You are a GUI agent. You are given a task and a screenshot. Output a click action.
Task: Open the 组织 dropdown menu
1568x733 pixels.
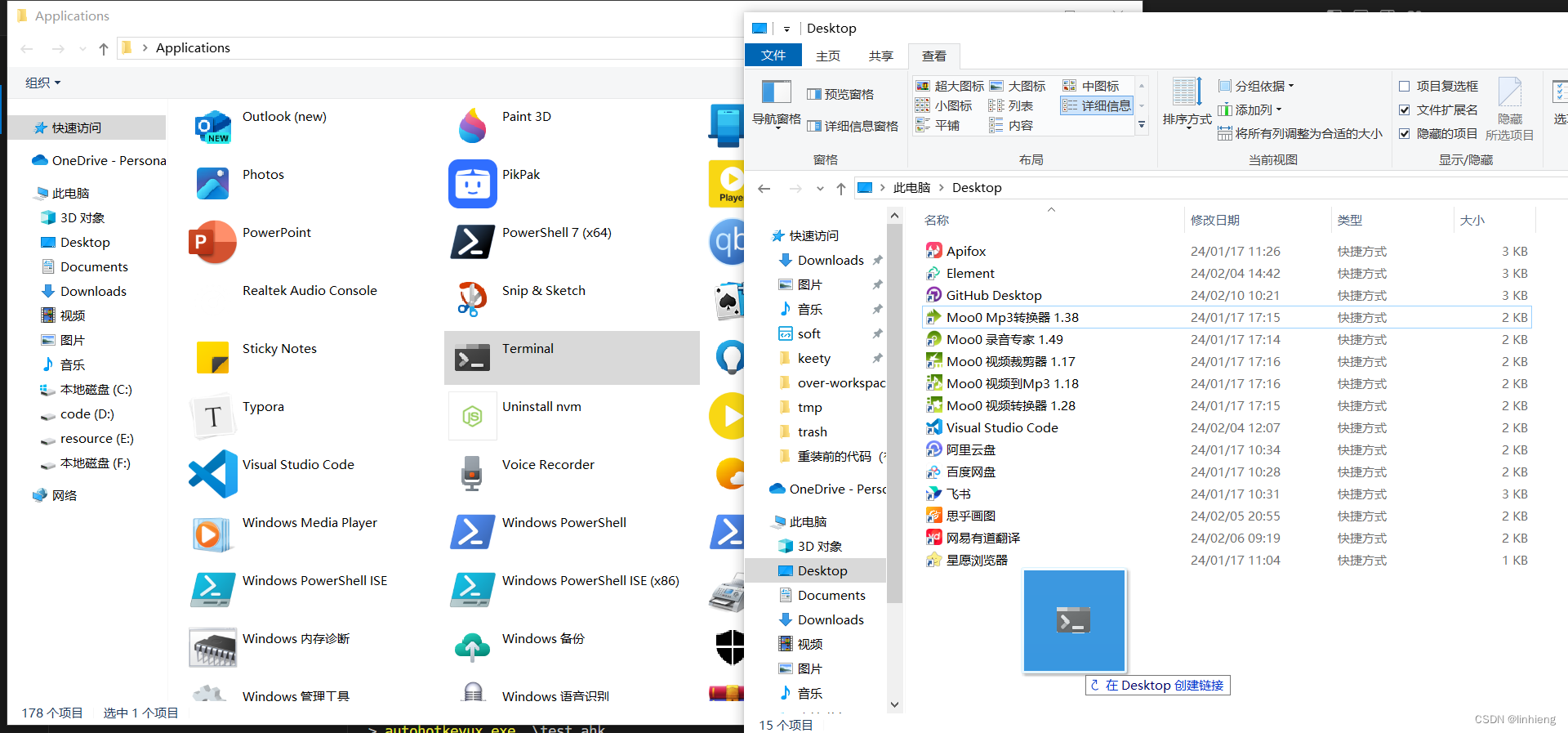point(42,83)
